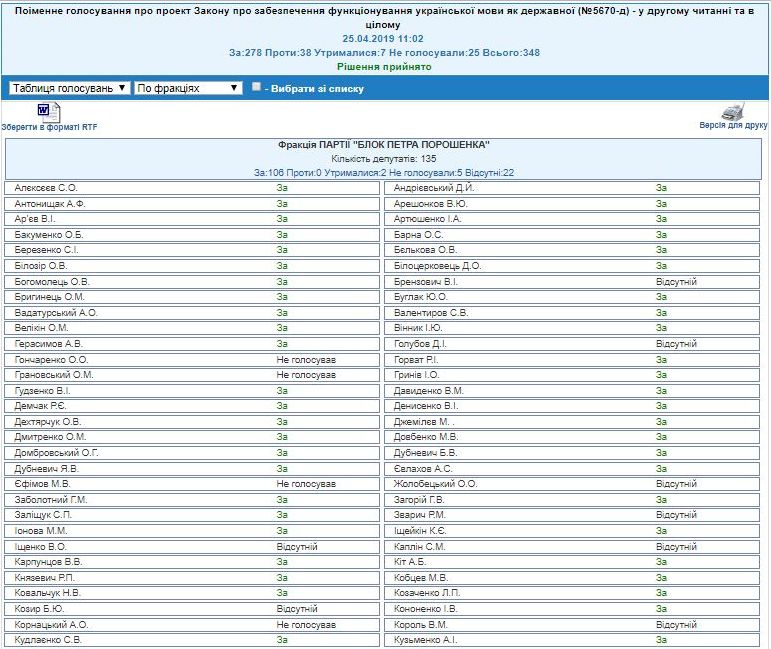Select deputy name 'Алексєєв С.О.'
Viewport: 771px width, 649px height.
tap(46, 188)
